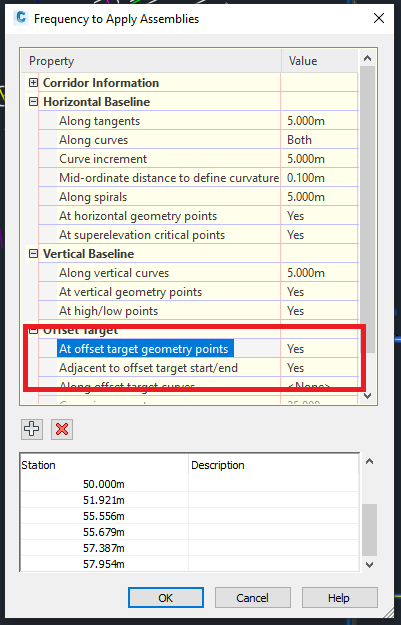Select the 50.000m station row
Screen dimensions: 401x625
[x=190, y=484]
